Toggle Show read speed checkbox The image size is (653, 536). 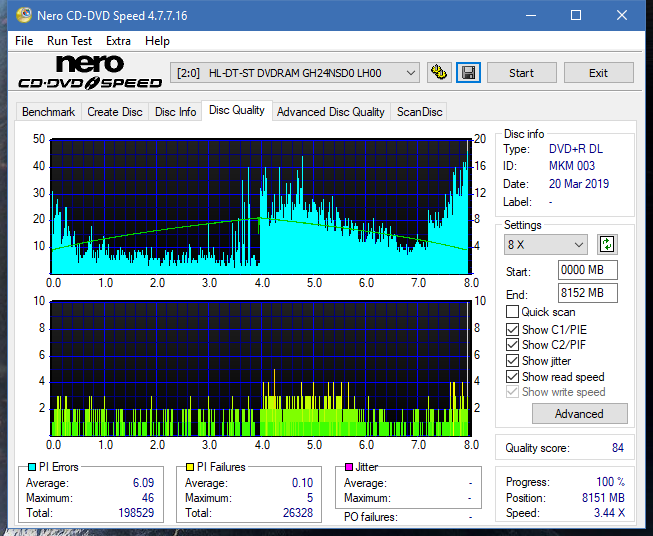pos(512,376)
